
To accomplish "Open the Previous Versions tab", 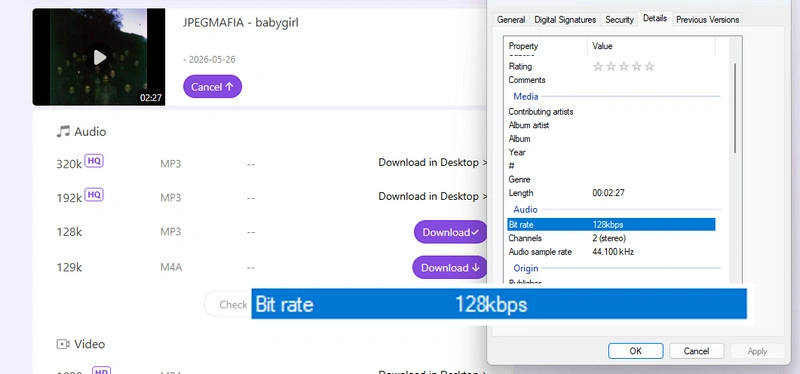I will click(707, 20).
